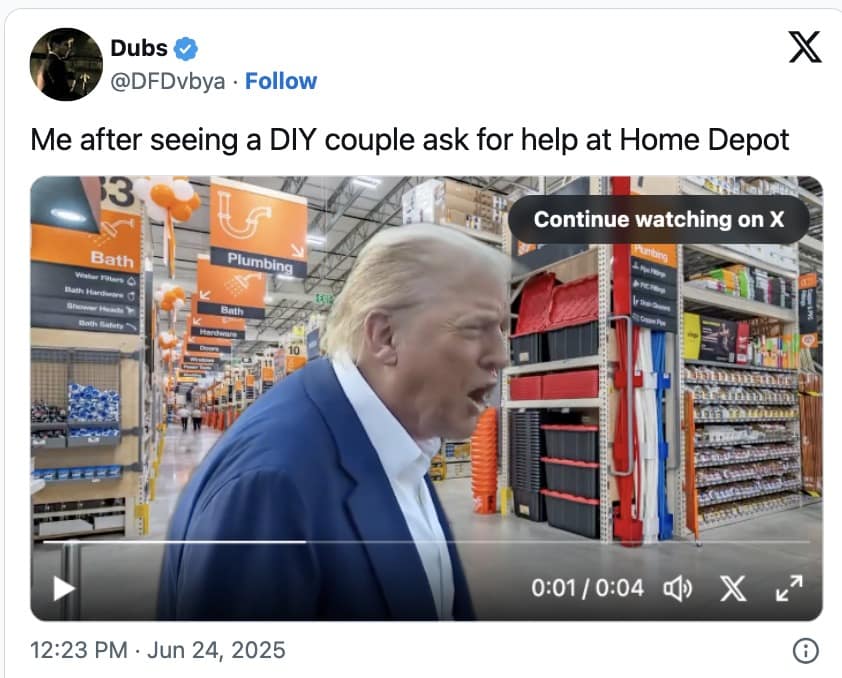Open the tweet timestamp 12:23 PM · Jun 24, 2025
Image resolution: width=842 pixels, height=678 pixels.
[158, 650]
